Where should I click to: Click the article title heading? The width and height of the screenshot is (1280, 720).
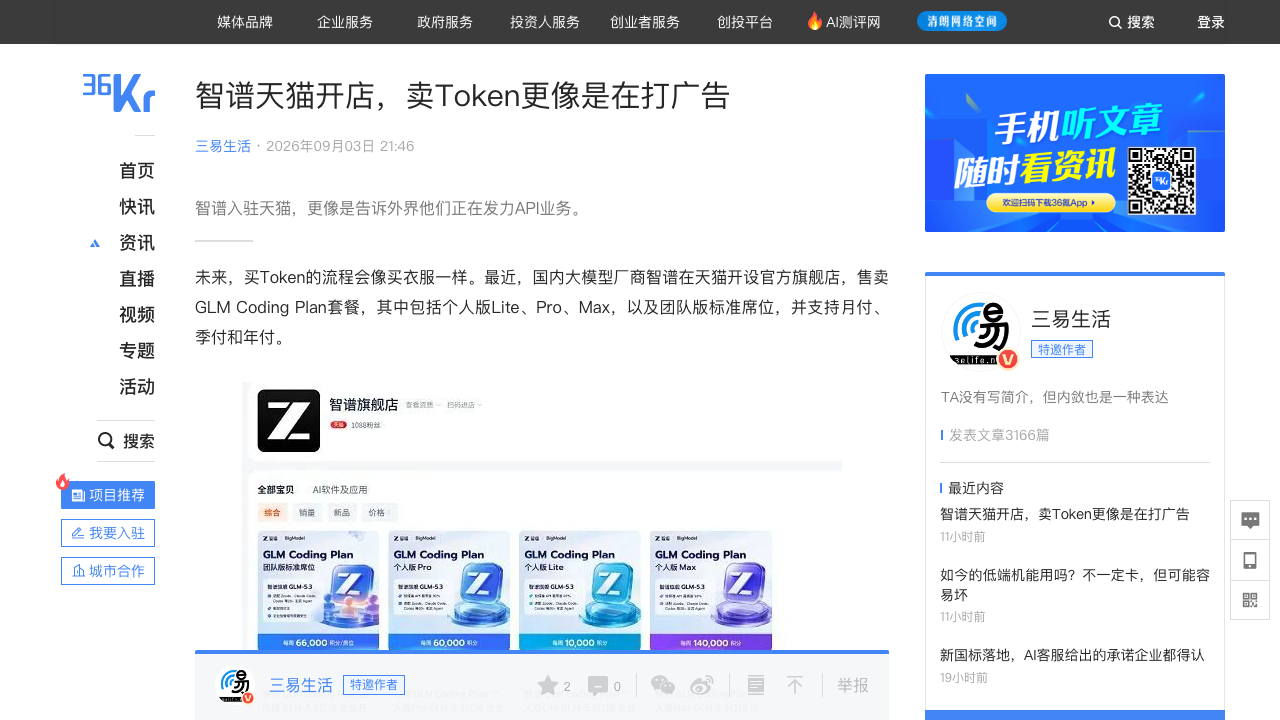pos(463,95)
